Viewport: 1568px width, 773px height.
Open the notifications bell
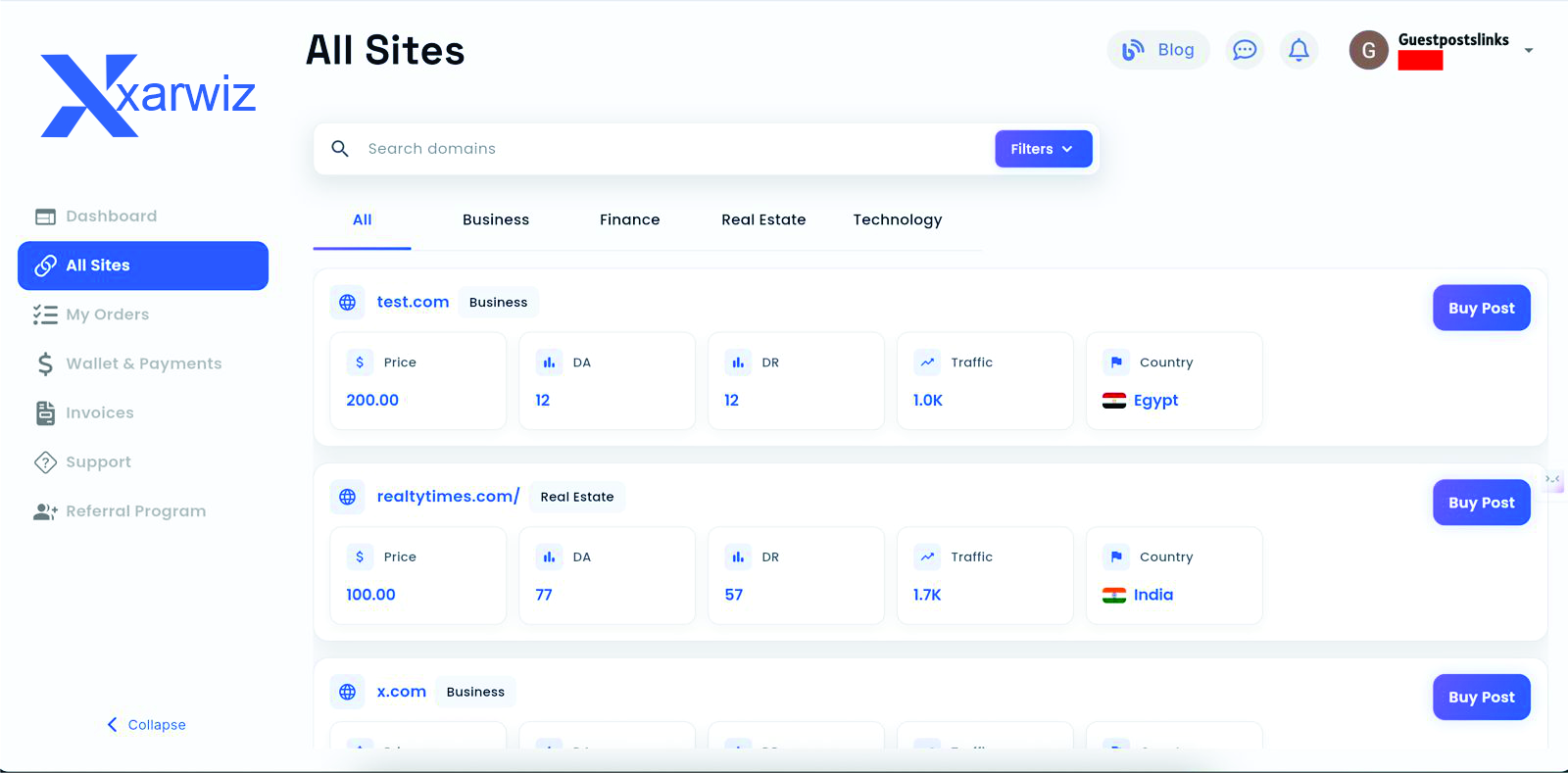[x=1298, y=50]
